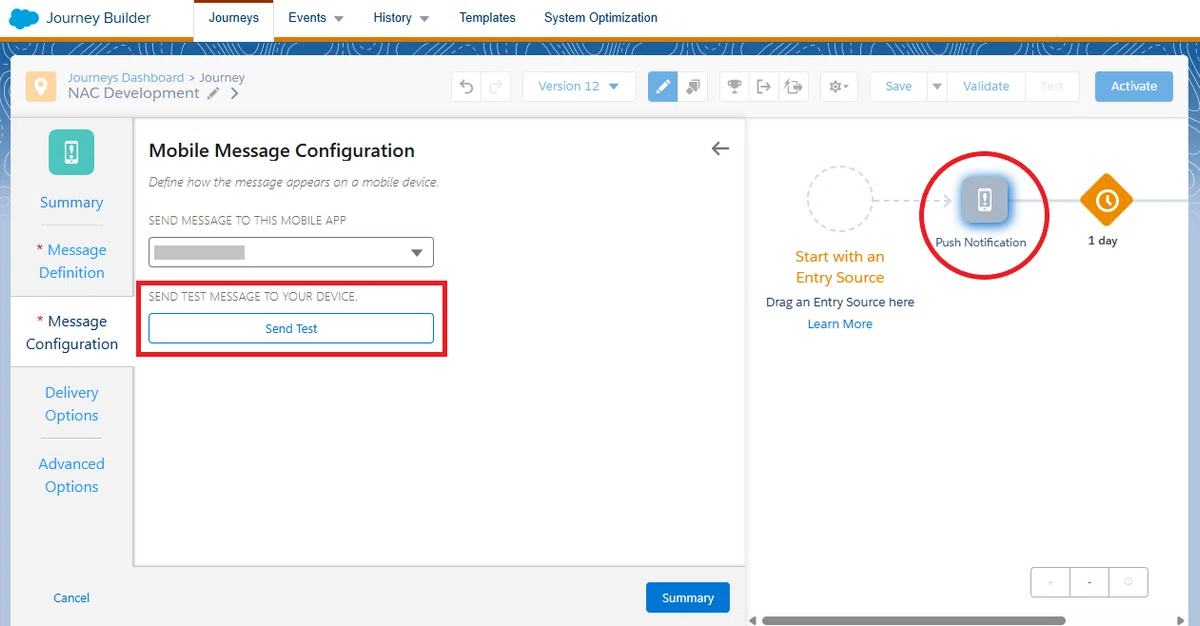
Task: Click the empty entry source circle
Action: pyautogui.click(x=840, y=200)
